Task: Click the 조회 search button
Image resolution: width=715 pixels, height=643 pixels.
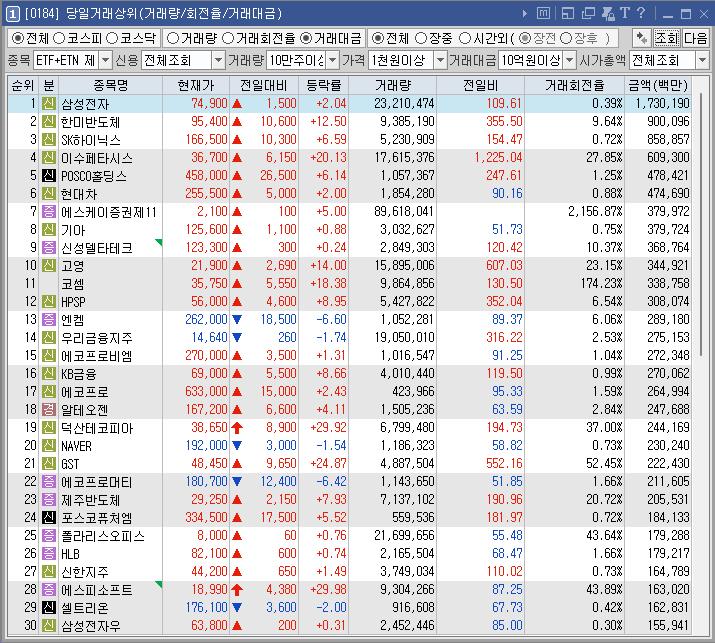Action: [x=667, y=38]
